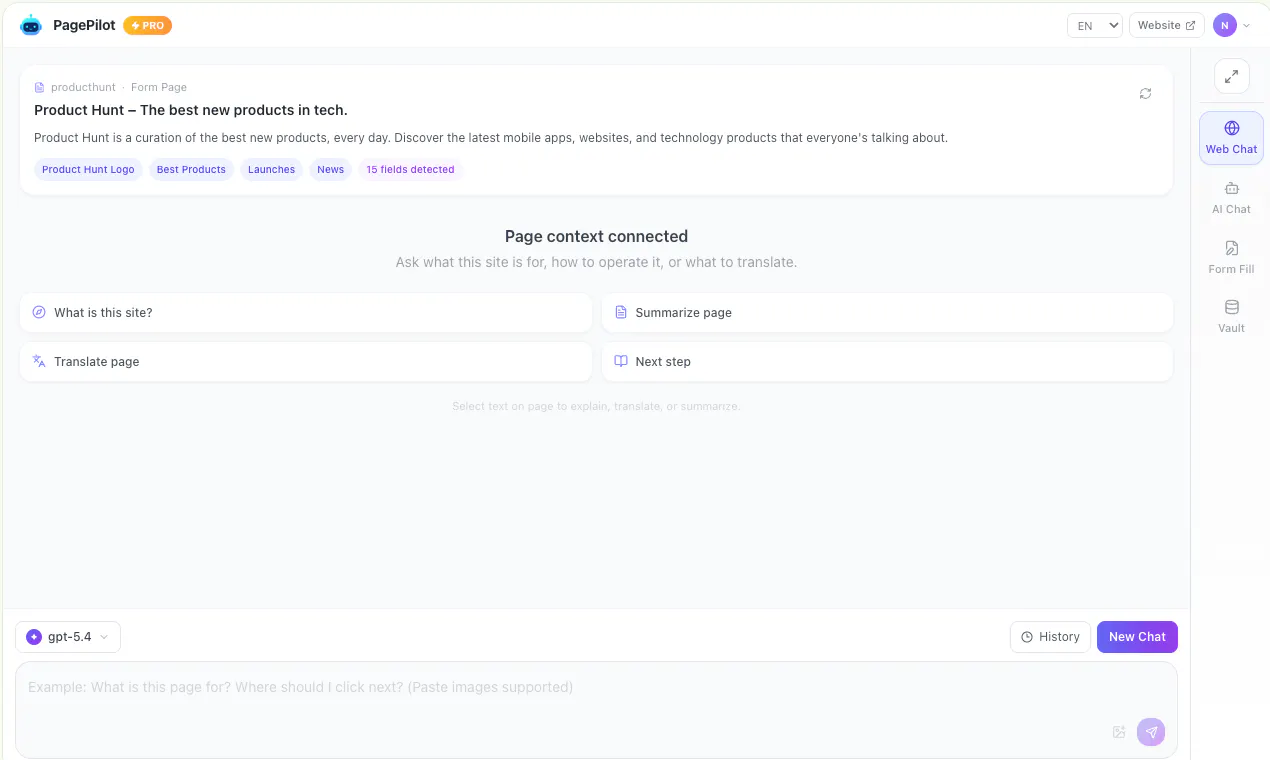The width and height of the screenshot is (1270, 760).
Task: Open the Website external link
Action: click(x=1166, y=25)
